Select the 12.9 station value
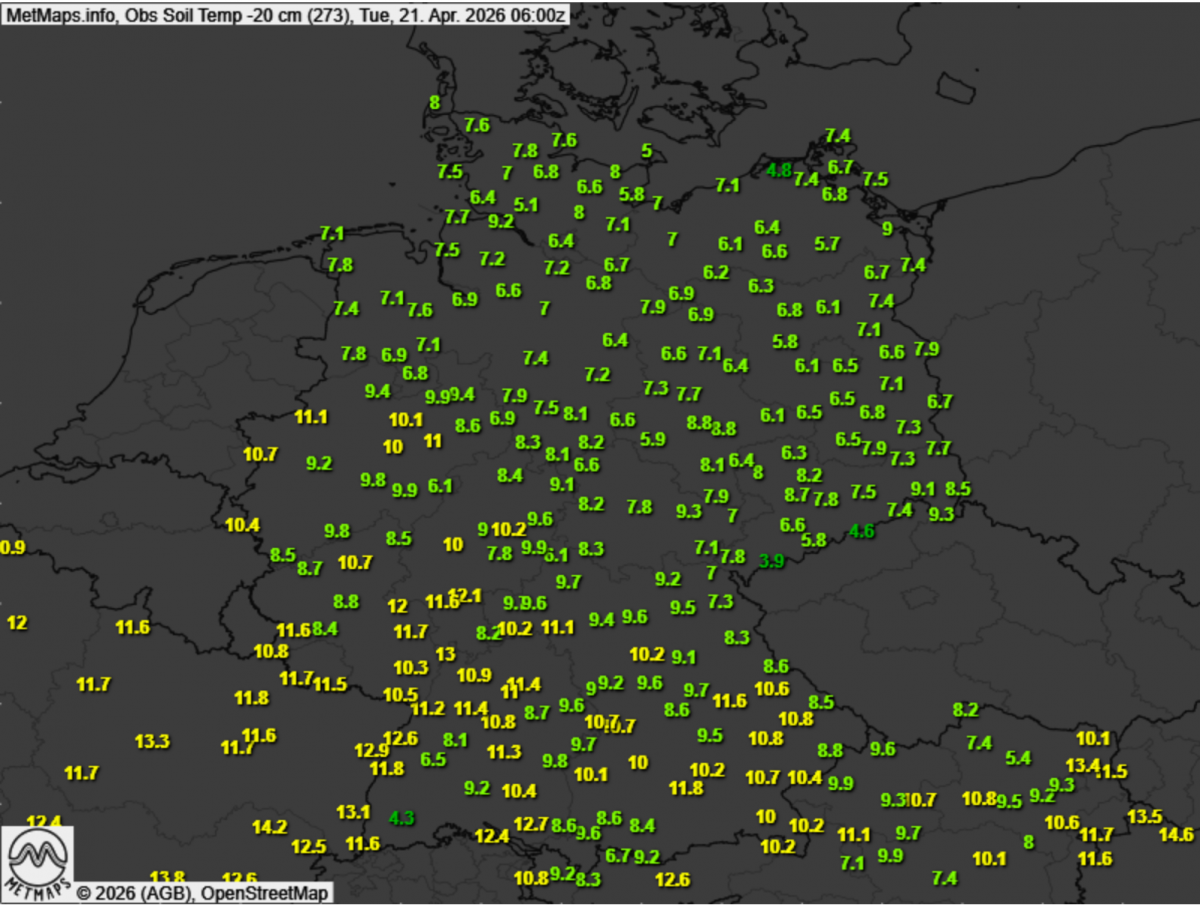Viewport: 1200px width, 905px height. tap(371, 750)
